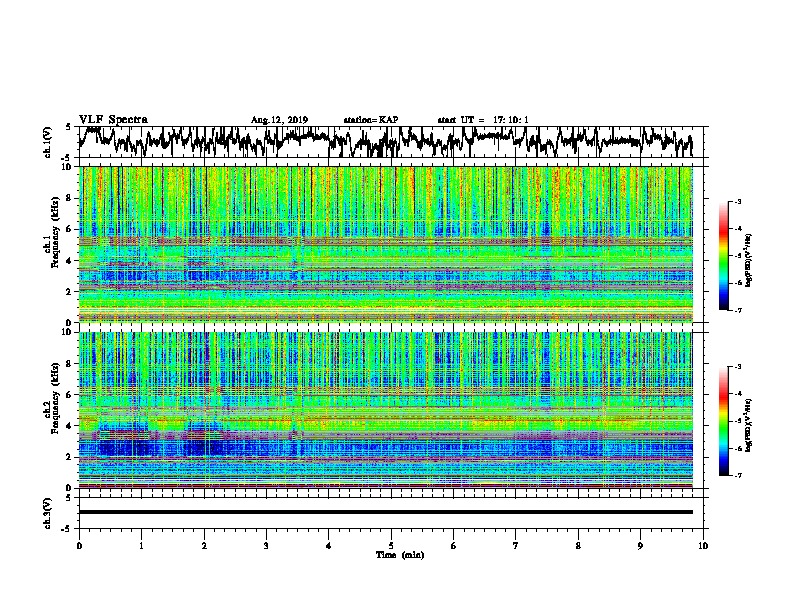The image size is (792, 612).
Task: Click the "5" tick on ch.3(V) axis
Action: 69,498
